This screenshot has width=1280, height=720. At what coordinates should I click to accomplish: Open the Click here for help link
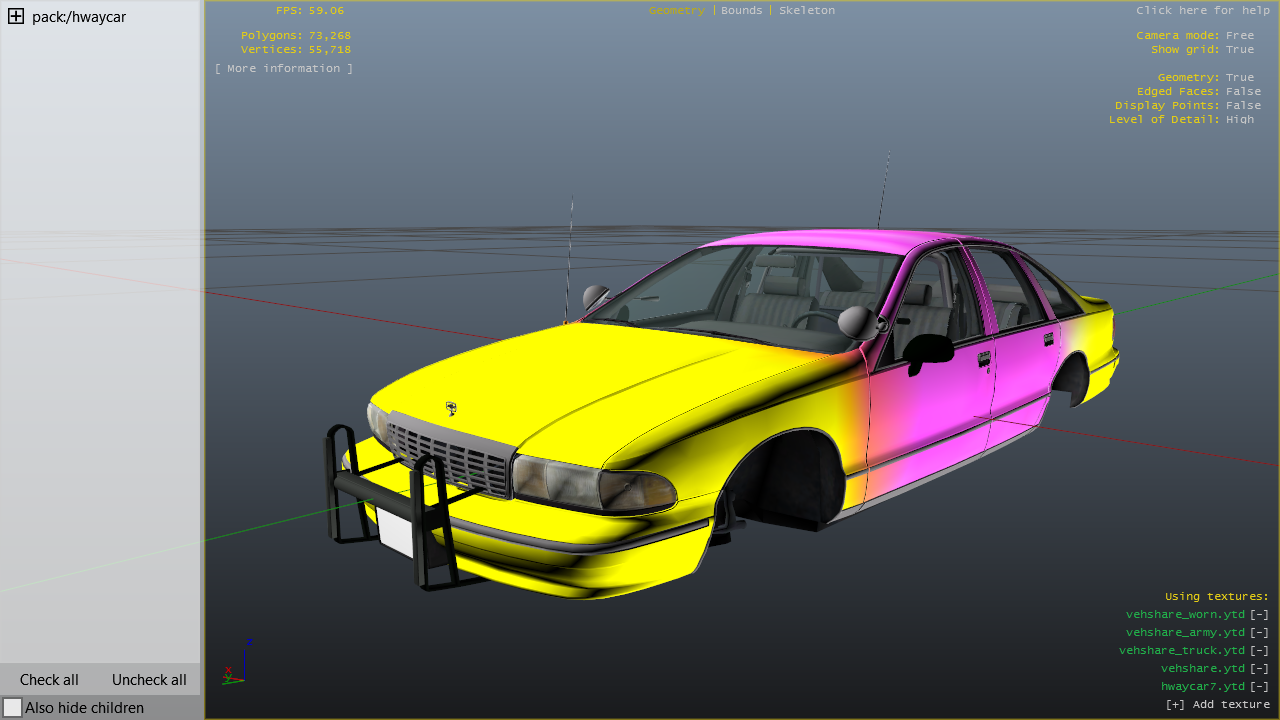click(x=1202, y=11)
